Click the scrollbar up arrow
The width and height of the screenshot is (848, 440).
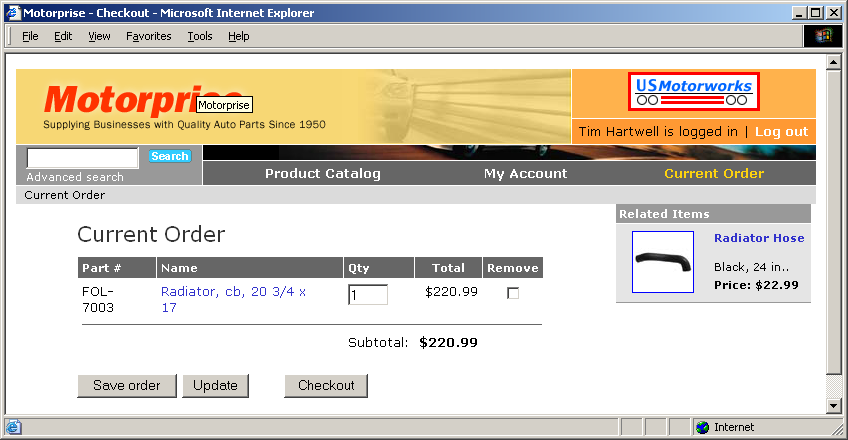(x=833, y=62)
